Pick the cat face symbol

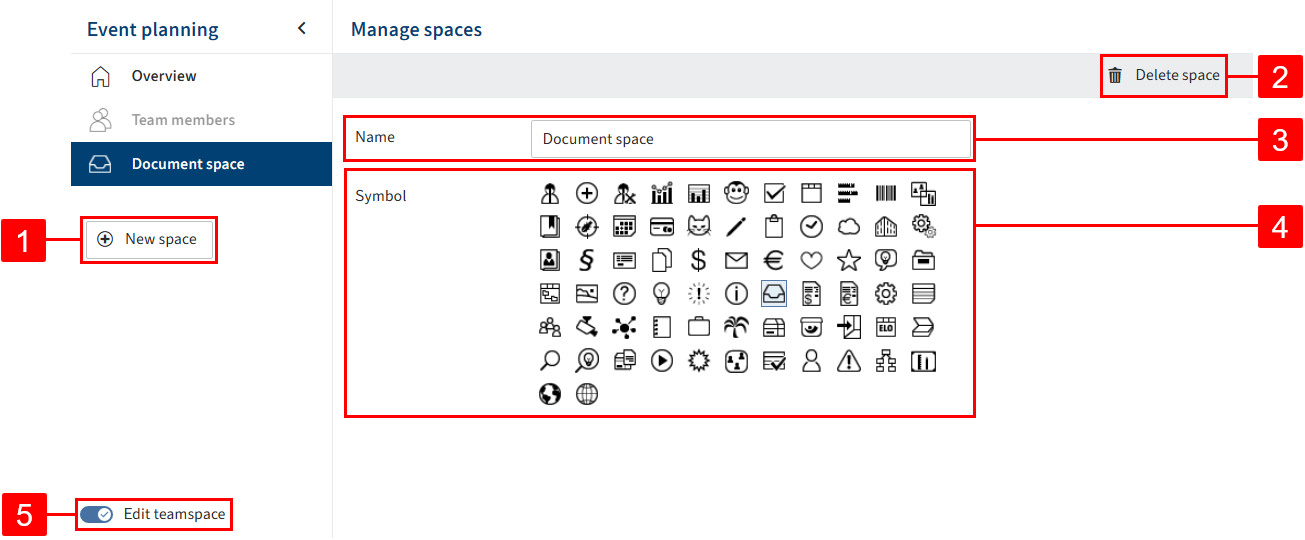pyautogui.click(x=699, y=227)
